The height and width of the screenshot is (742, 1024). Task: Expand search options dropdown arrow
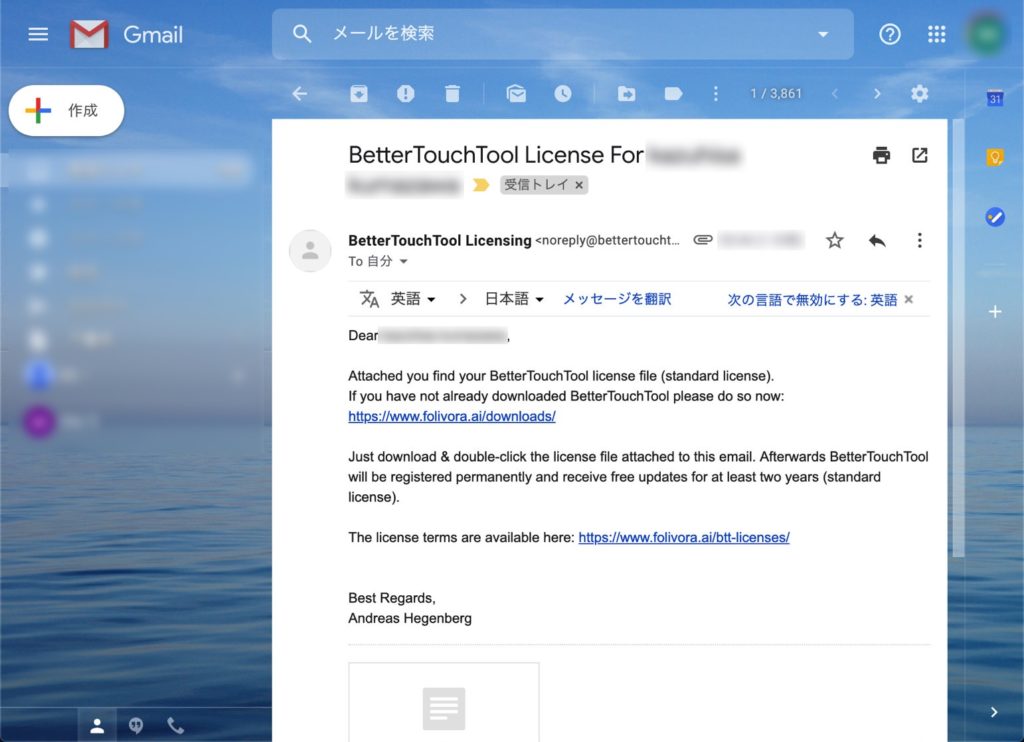(824, 34)
